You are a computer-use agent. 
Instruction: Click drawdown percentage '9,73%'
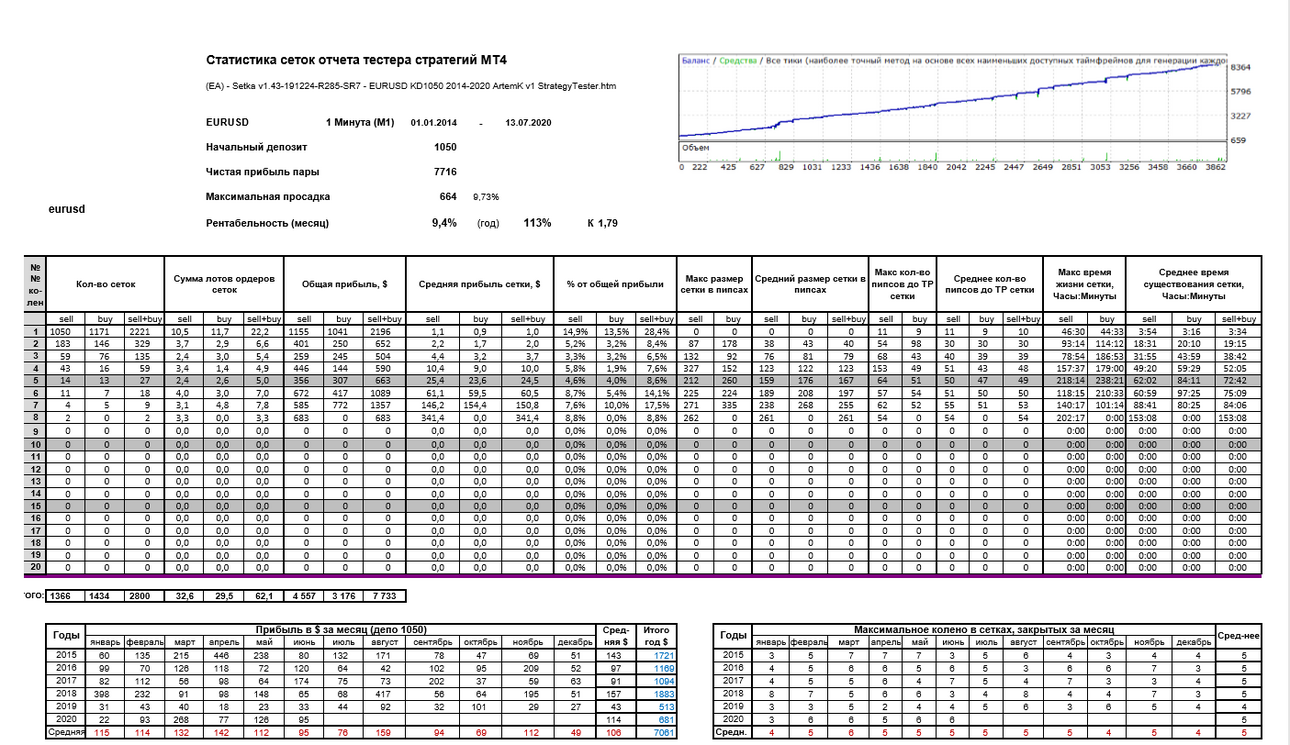pos(485,198)
